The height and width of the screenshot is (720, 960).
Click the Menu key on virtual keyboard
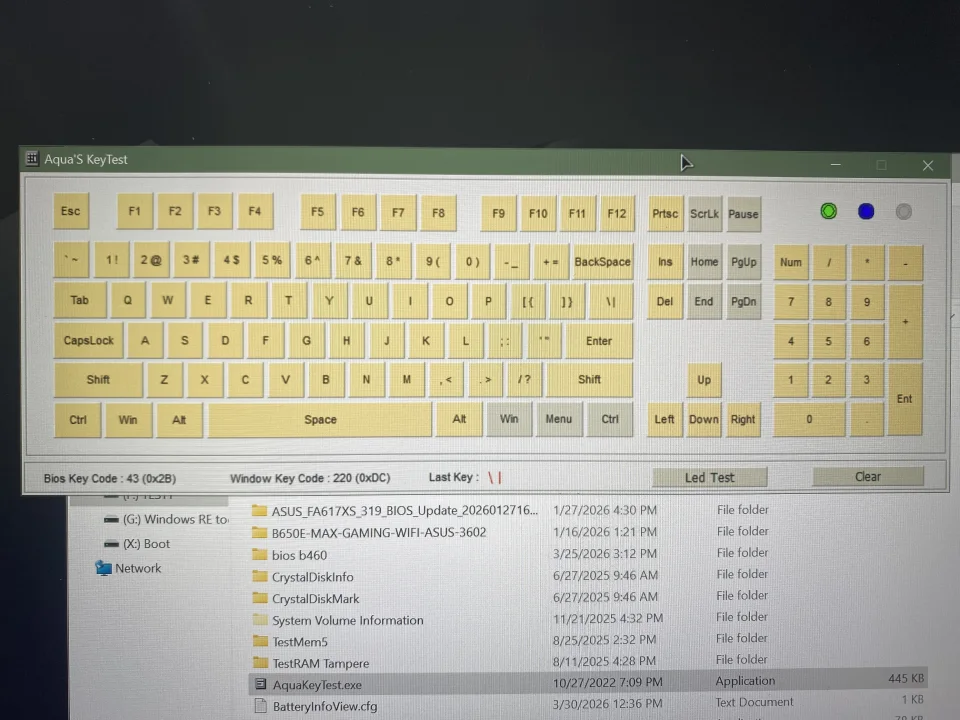(x=558, y=419)
